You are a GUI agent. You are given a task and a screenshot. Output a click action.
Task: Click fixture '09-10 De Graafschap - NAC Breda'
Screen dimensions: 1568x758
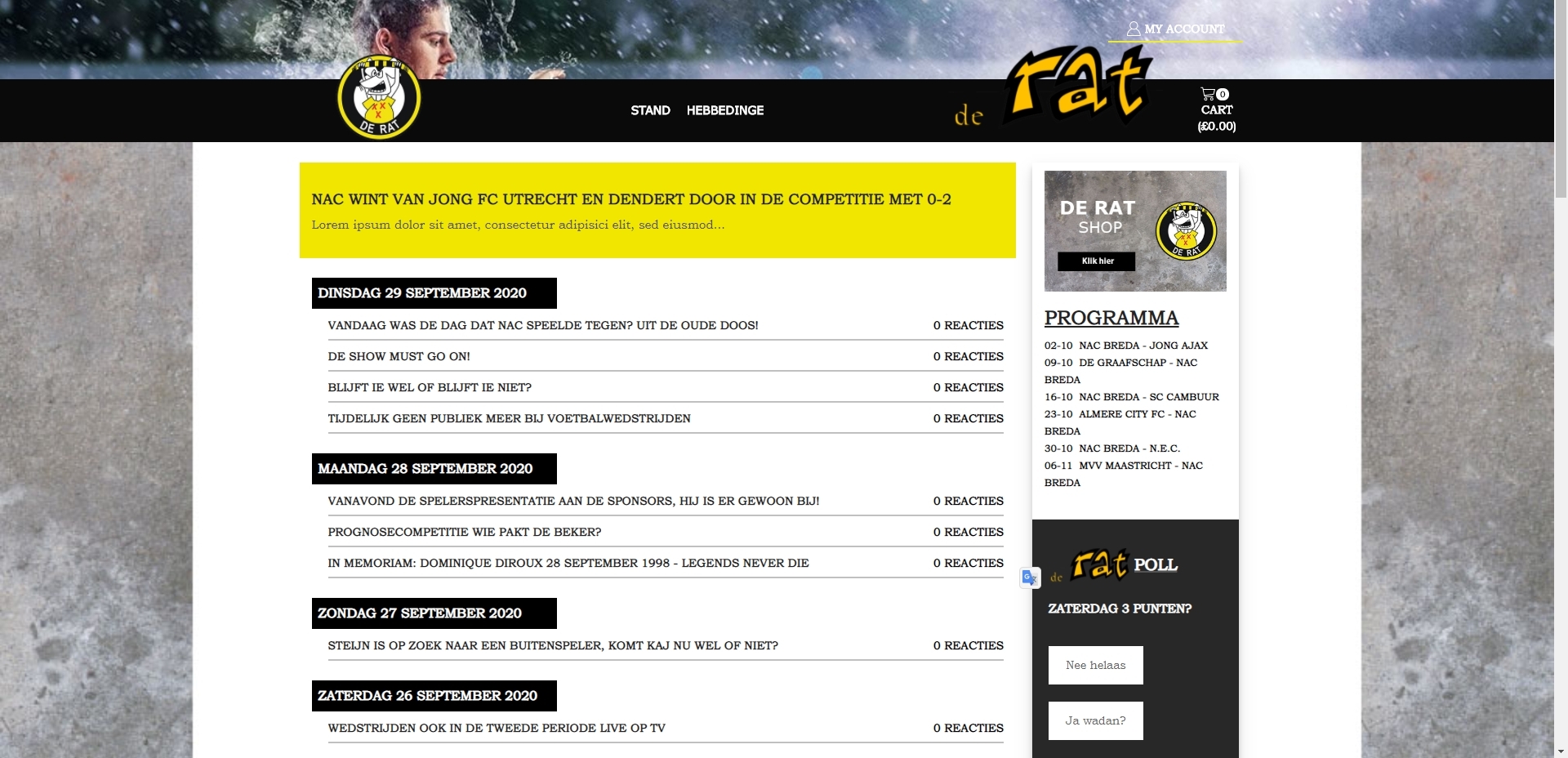click(x=1121, y=371)
